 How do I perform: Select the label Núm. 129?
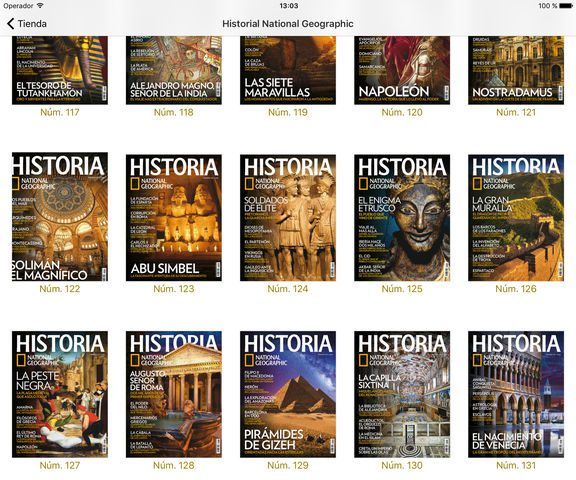pos(288,466)
